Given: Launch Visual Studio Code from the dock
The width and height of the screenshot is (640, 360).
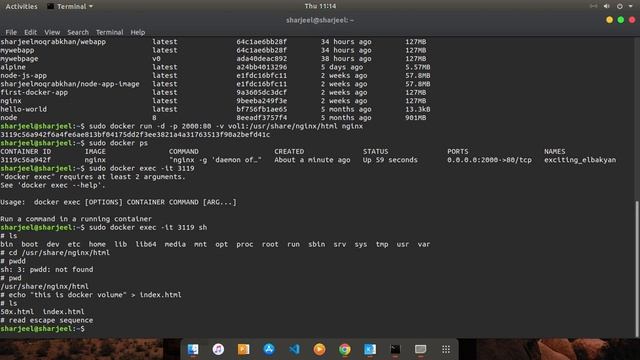Looking at the screenshot, I should (294, 349).
